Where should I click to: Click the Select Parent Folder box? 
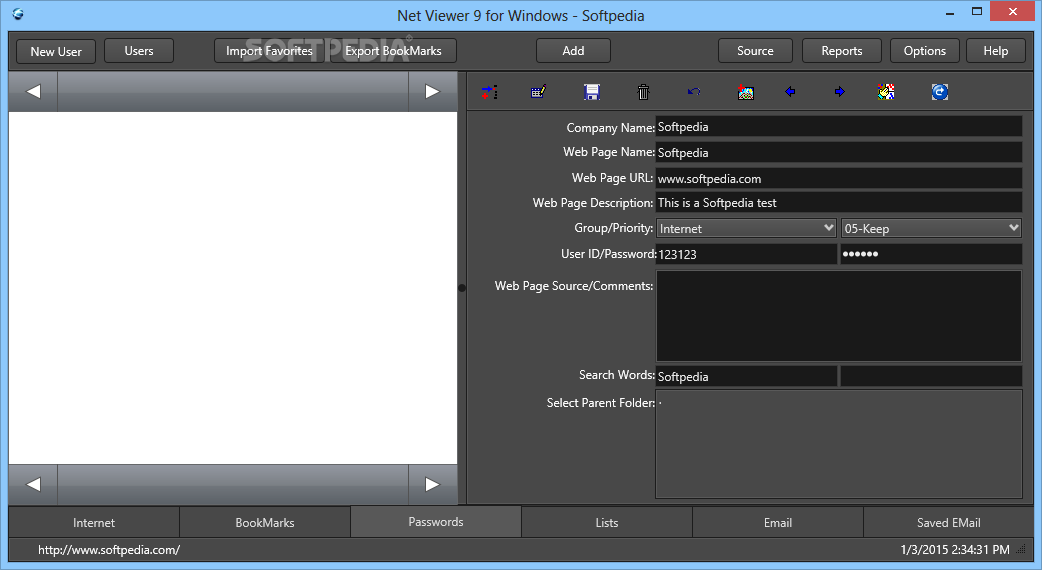coord(839,444)
